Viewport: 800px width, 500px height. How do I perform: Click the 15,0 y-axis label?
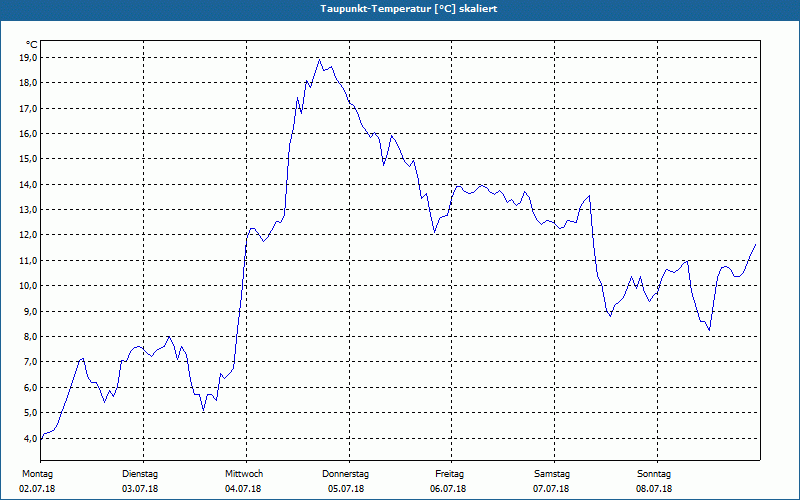pyautogui.click(x=28, y=159)
